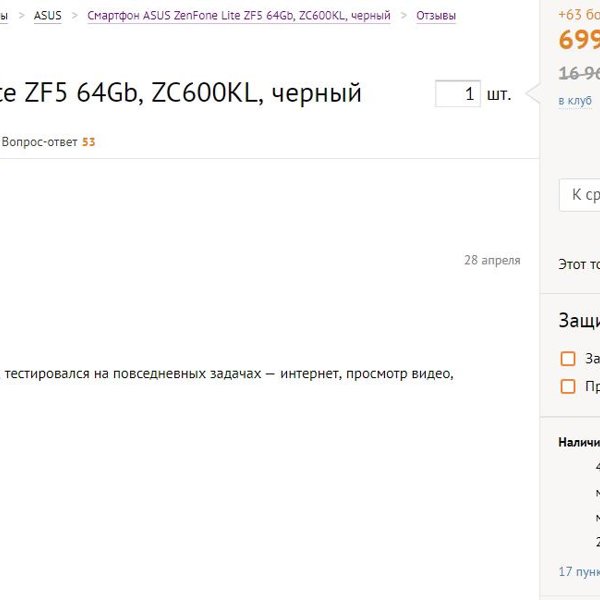Click the +63 bonus text
Screen dimensions: 600x600
[579, 15]
